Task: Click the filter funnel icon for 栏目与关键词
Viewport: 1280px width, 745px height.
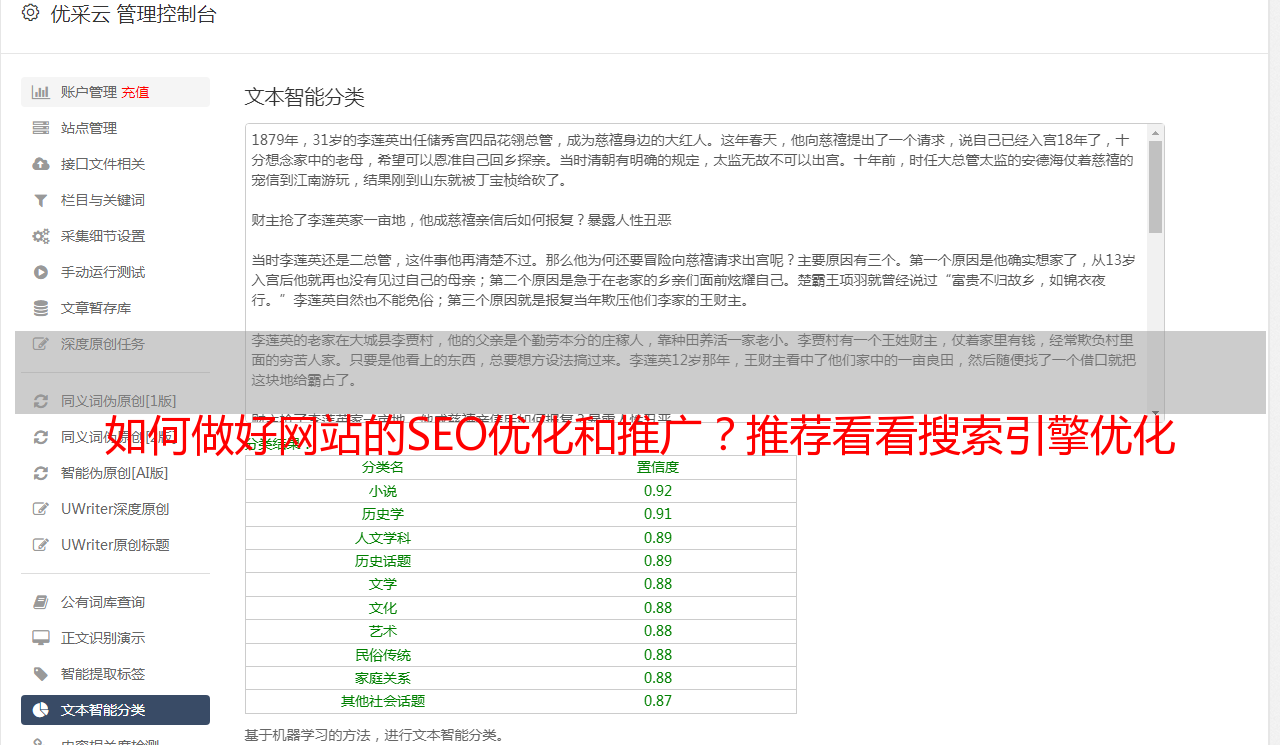Action: (40, 200)
